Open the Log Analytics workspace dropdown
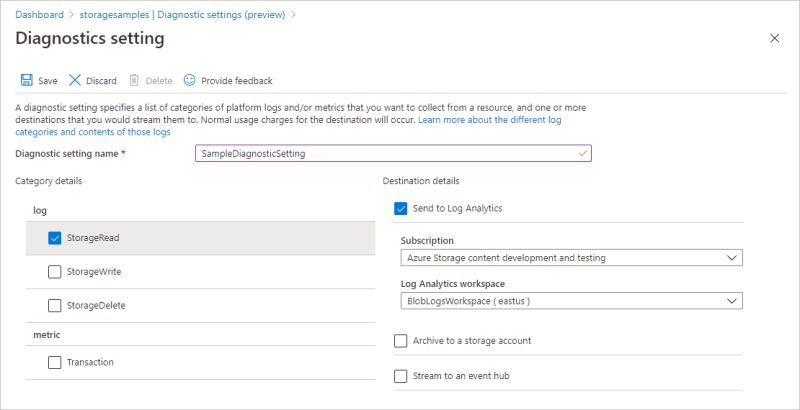The image size is (800, 410). [x=571, y=301]
